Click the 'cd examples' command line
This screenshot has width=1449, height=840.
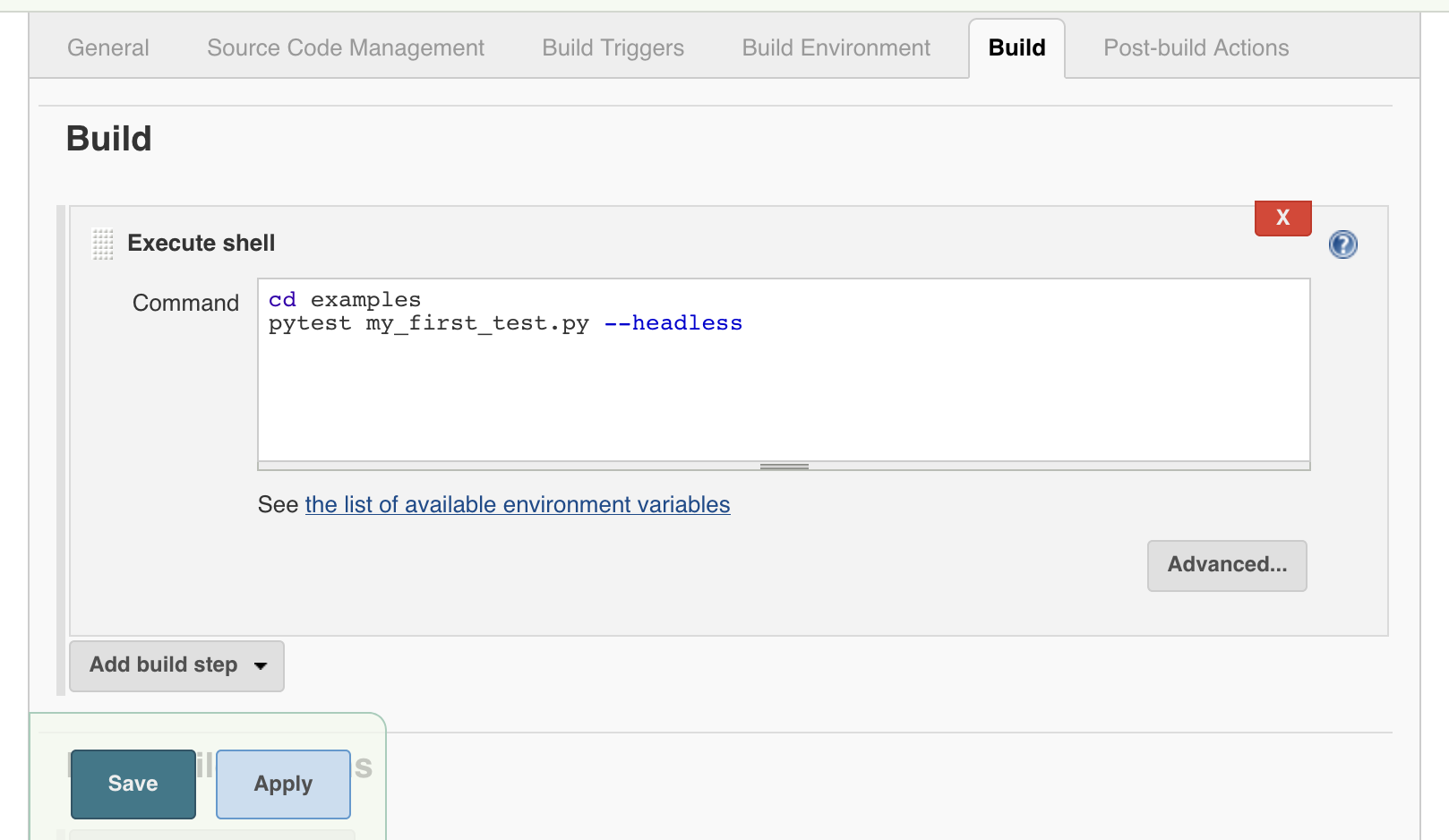pyautogui.click(x=345, y=299)
